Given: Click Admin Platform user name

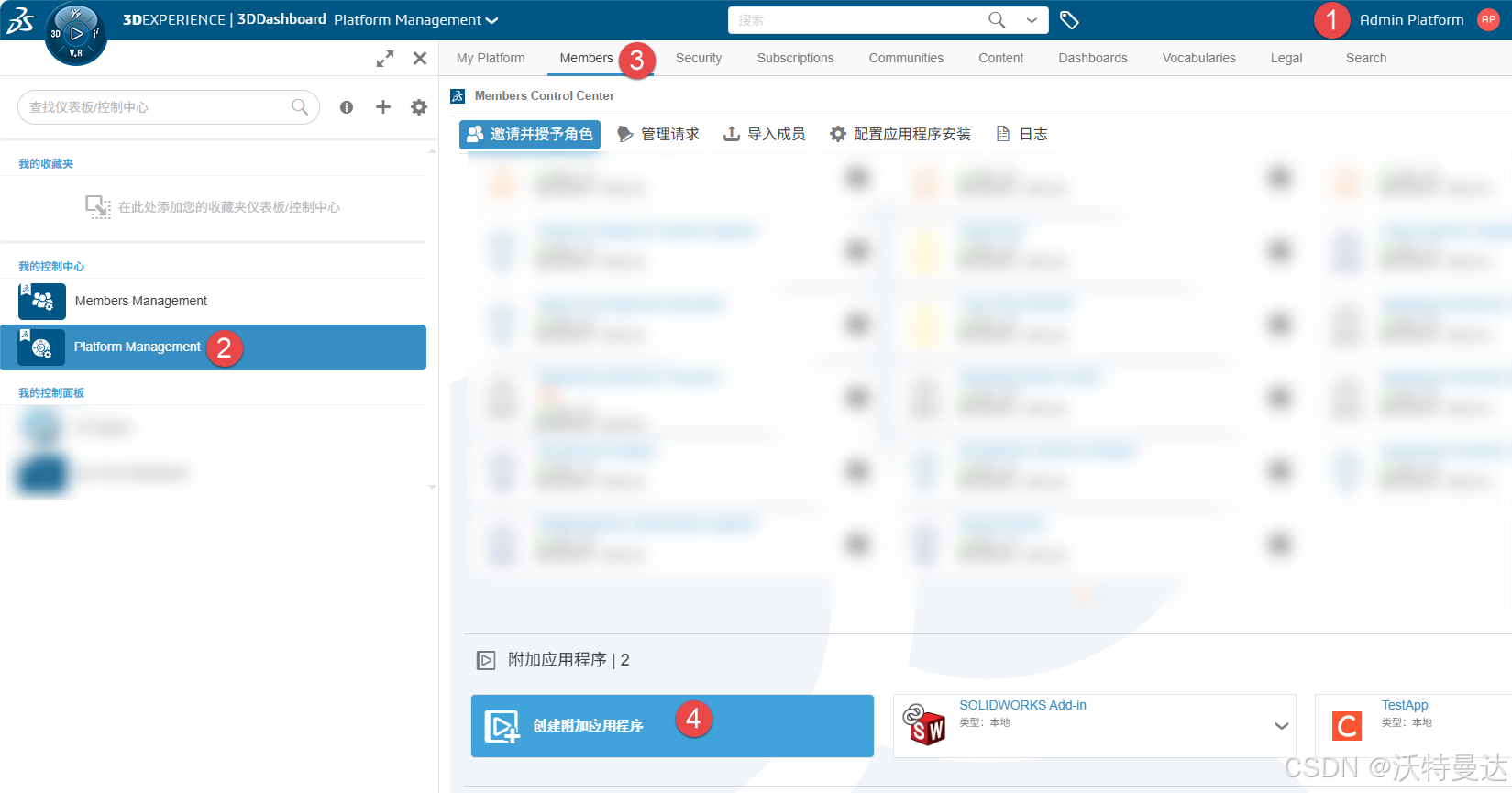Looking at the screenshot, I should click(x=1411, y=20).
